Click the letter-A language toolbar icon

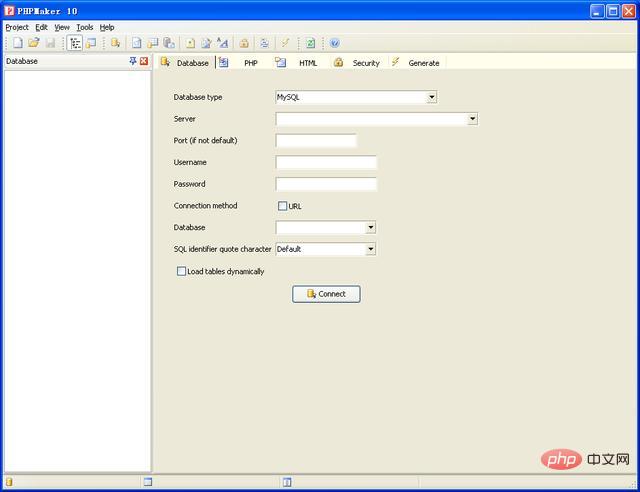[222, 43]
